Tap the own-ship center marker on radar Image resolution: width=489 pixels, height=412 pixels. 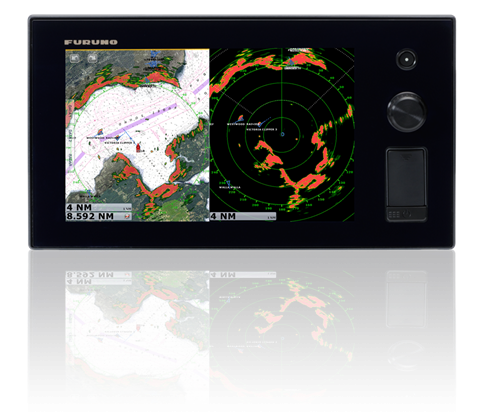pos(282,134)
